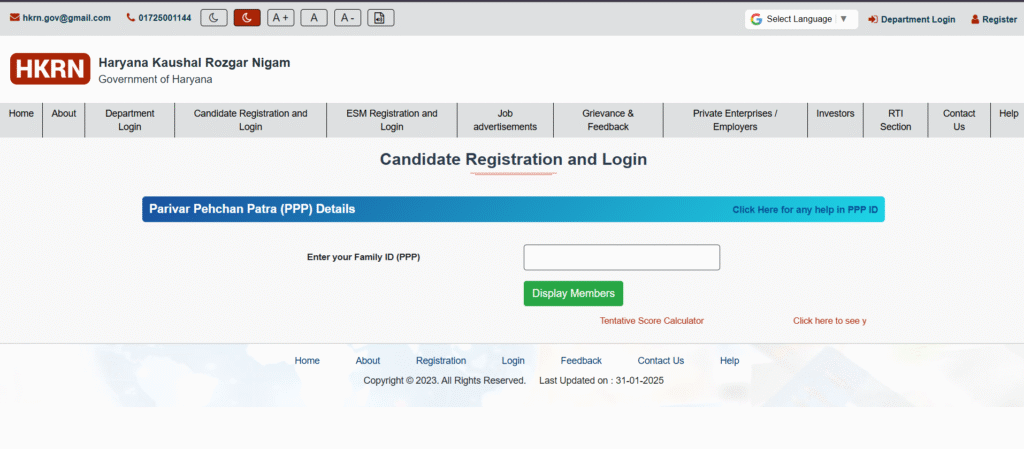Open Department Login in top bar
1024x449 pixels.
(x=912, y=19)
